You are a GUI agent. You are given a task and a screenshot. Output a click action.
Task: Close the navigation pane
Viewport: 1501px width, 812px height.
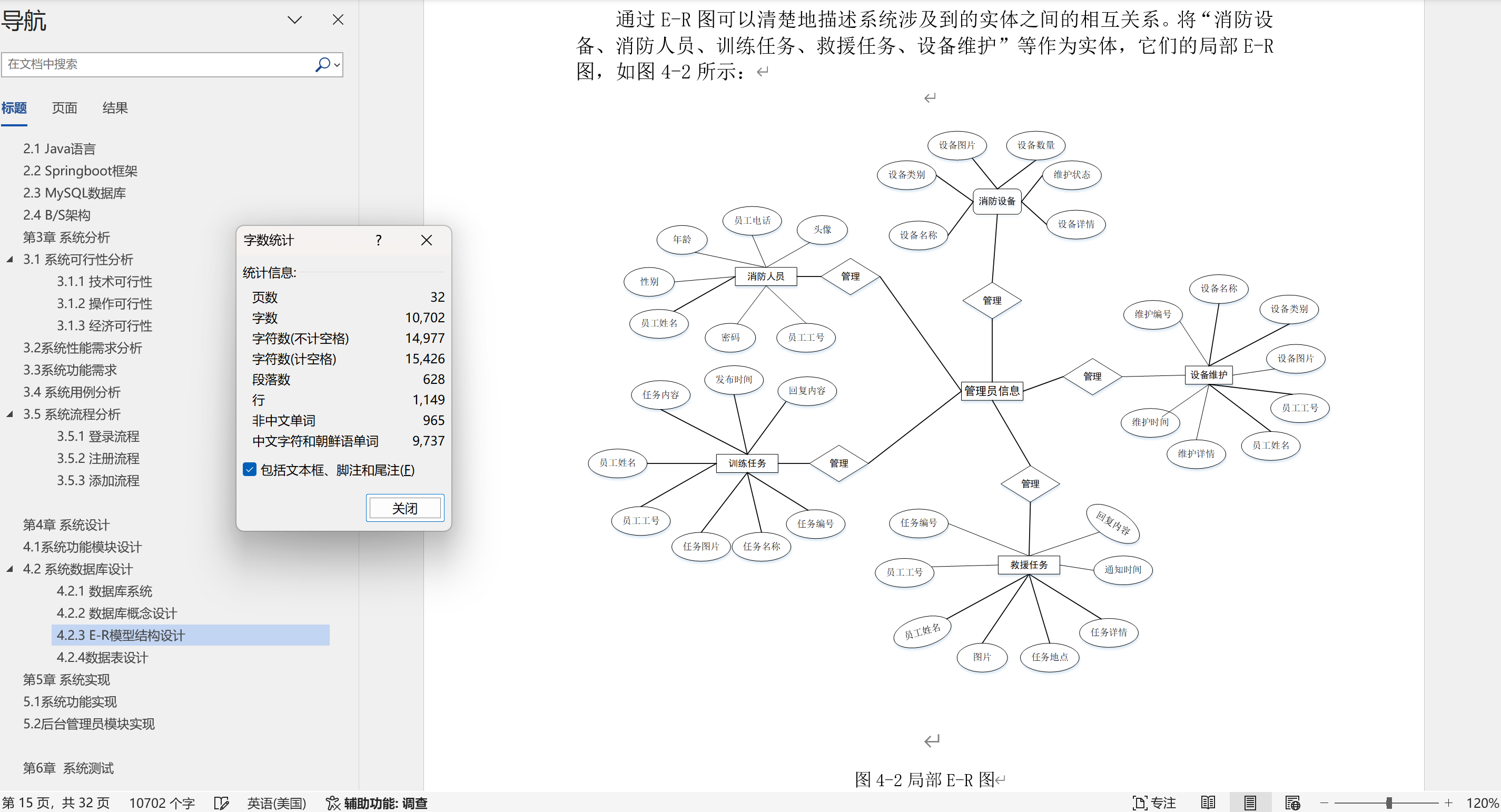point(338,20)
